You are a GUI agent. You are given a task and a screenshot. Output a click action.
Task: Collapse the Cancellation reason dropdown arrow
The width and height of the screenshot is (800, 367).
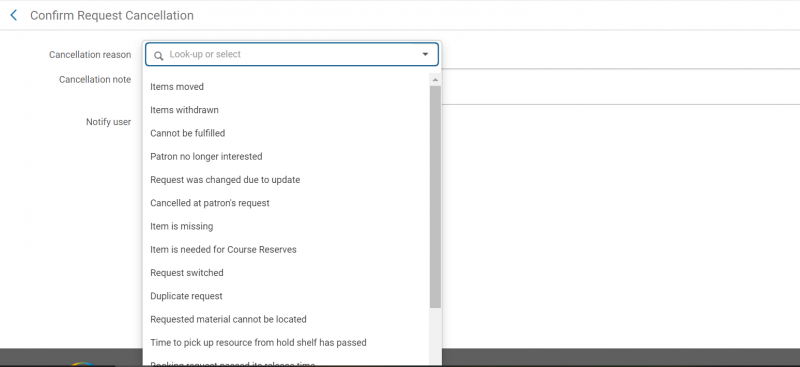pos(425,55)
